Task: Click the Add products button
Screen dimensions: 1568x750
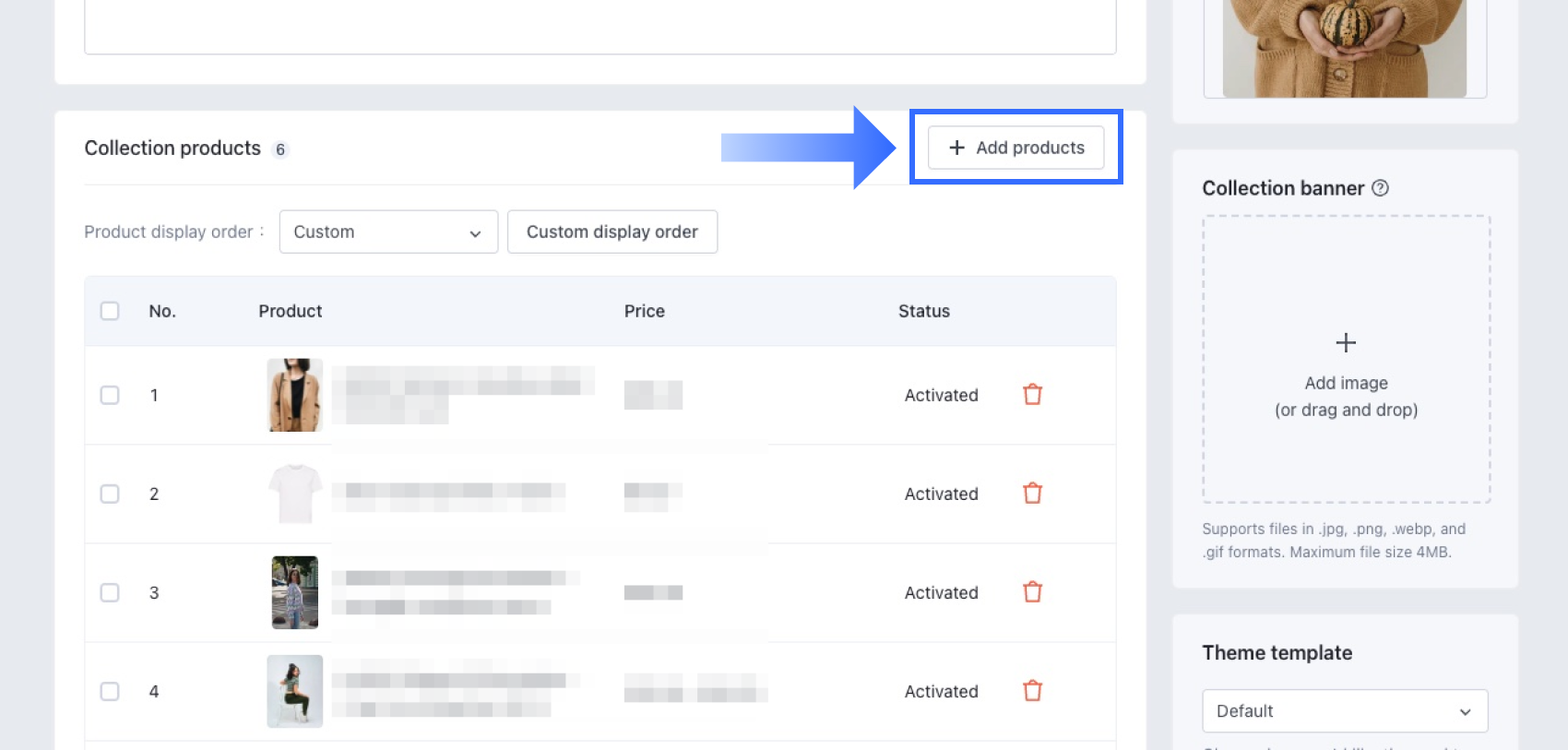Action: [x=1016, y=148]
